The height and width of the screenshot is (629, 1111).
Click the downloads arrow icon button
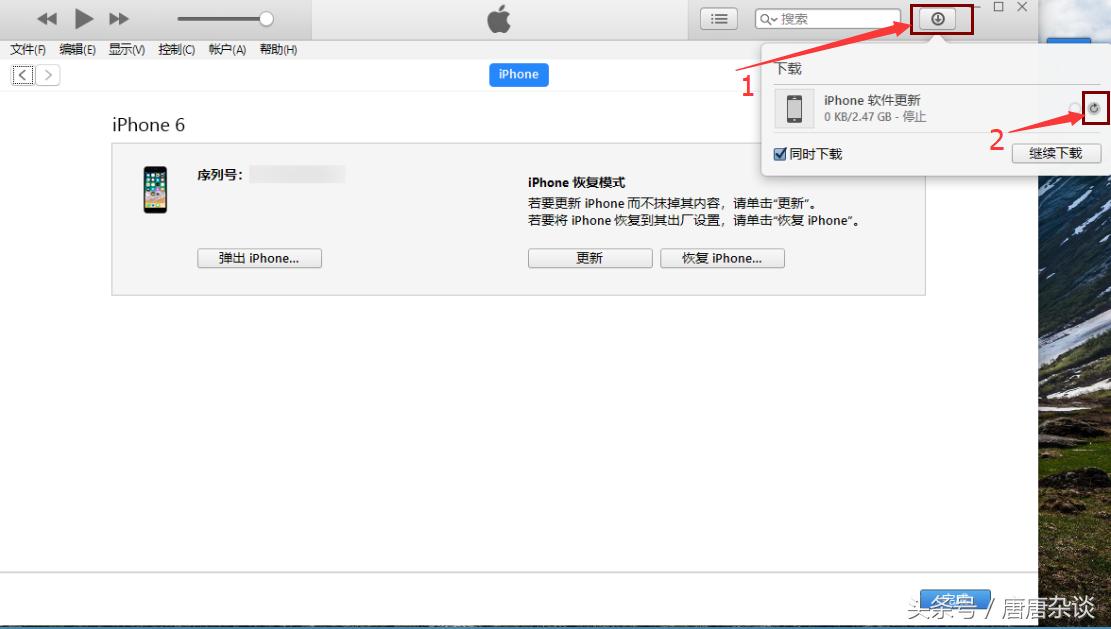(937, 19)
